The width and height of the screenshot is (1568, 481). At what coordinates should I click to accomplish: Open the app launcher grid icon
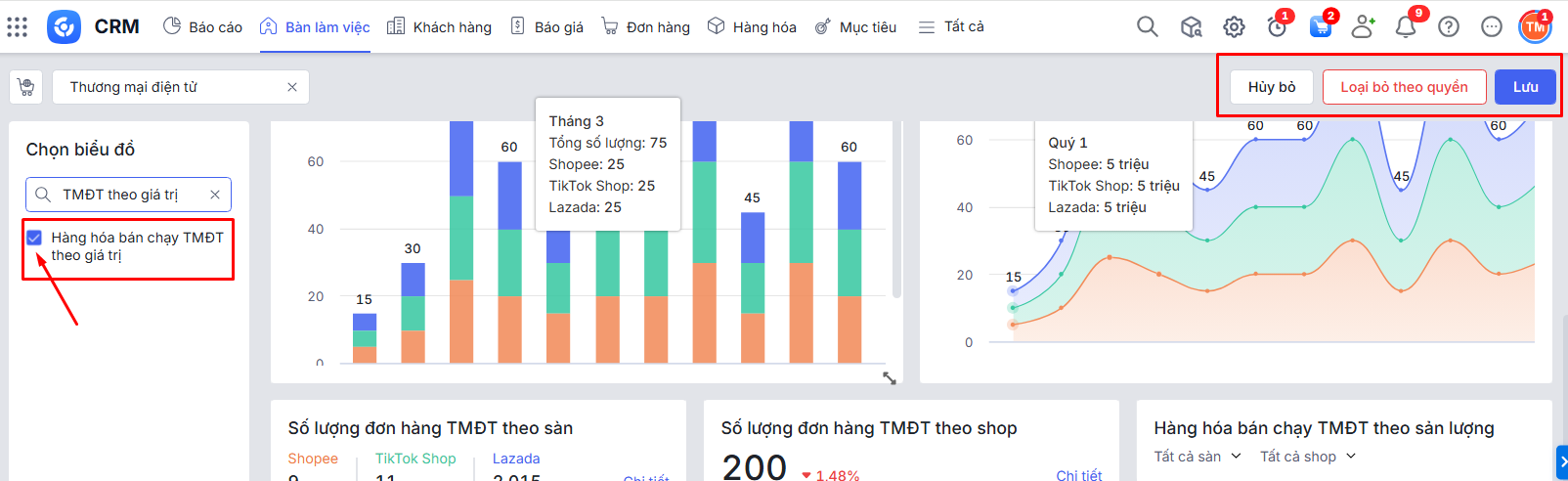(x=18, y=26)
